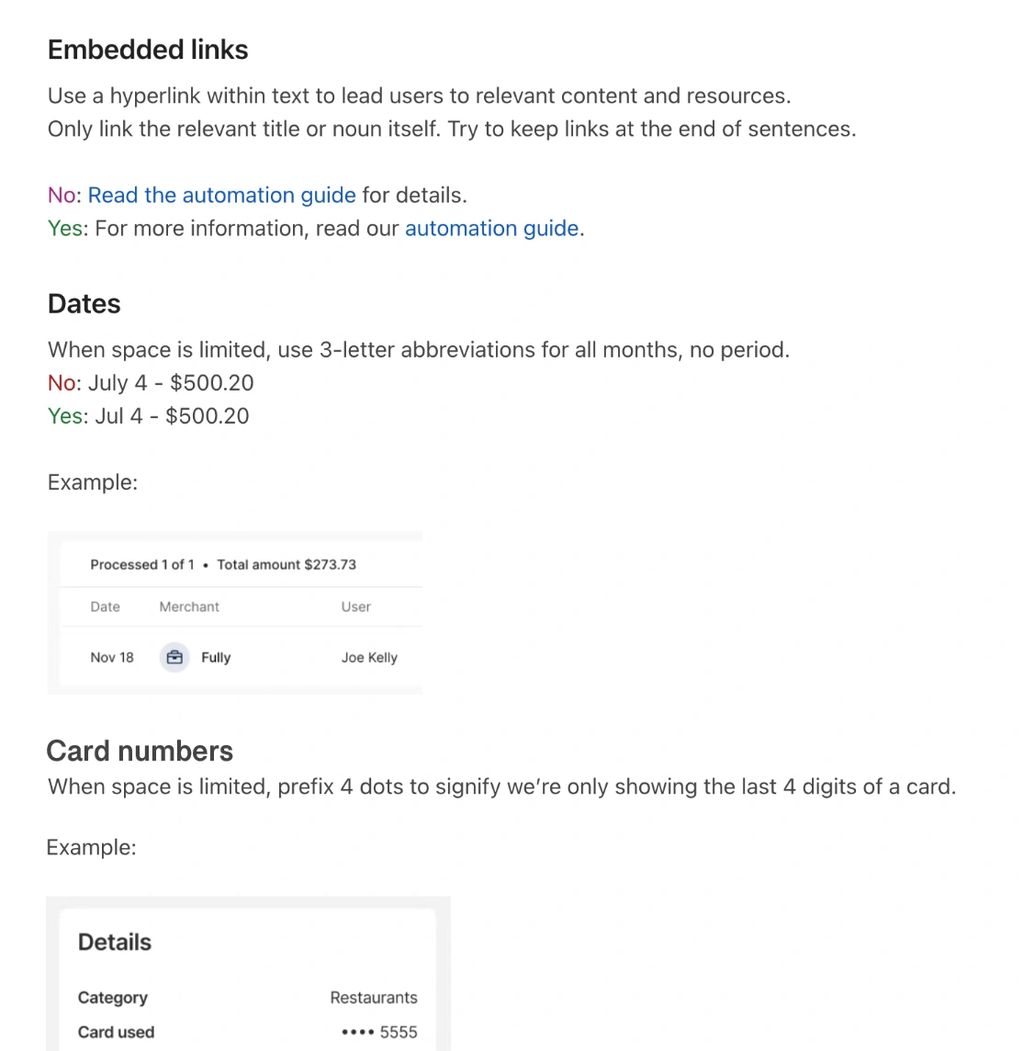Viewport: 1023px width, 1051px height.
Task: Click the Date column header
Action: coord(105,607)
